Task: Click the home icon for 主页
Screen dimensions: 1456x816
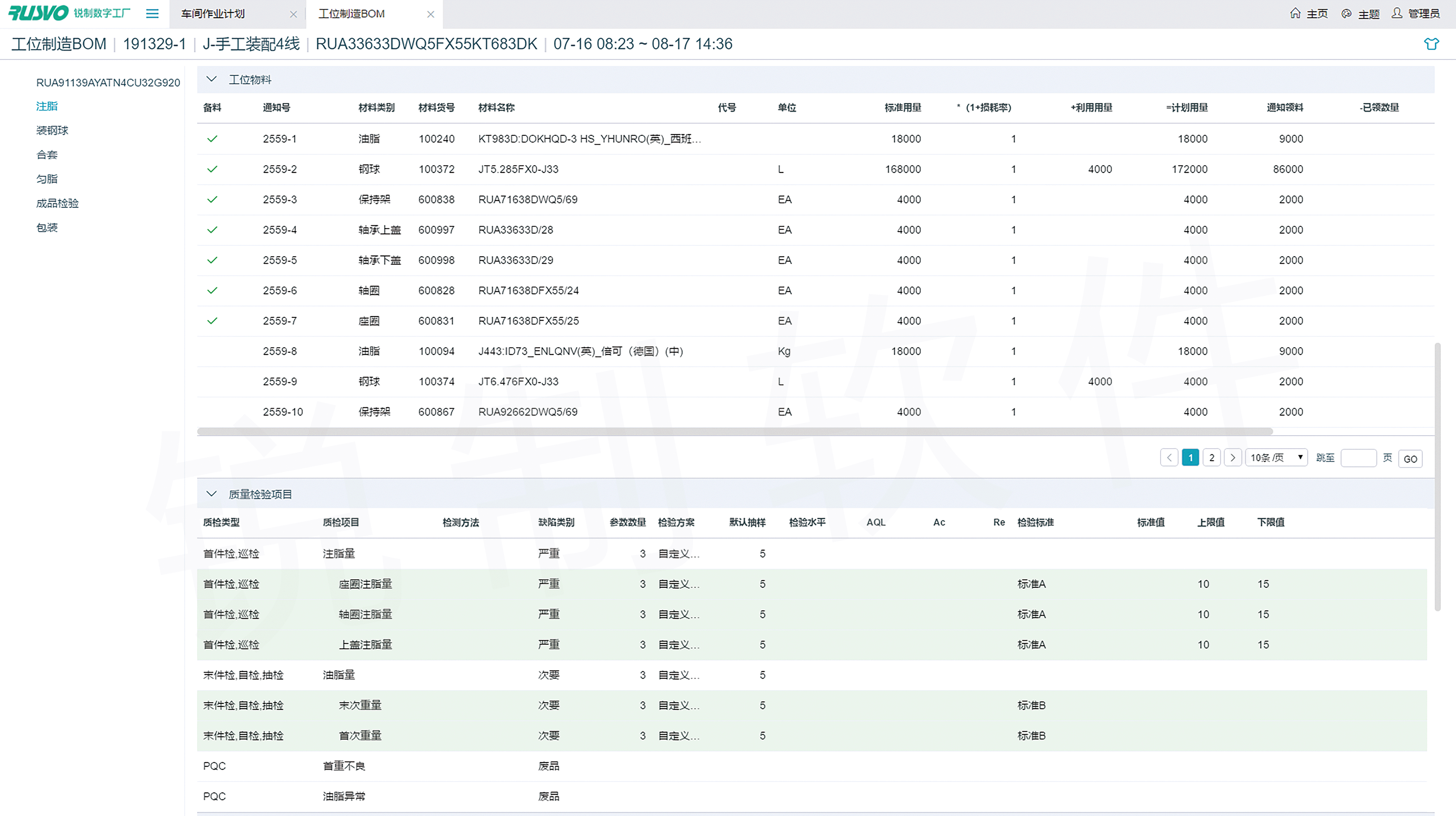Action: click(x=1295, y=13)
